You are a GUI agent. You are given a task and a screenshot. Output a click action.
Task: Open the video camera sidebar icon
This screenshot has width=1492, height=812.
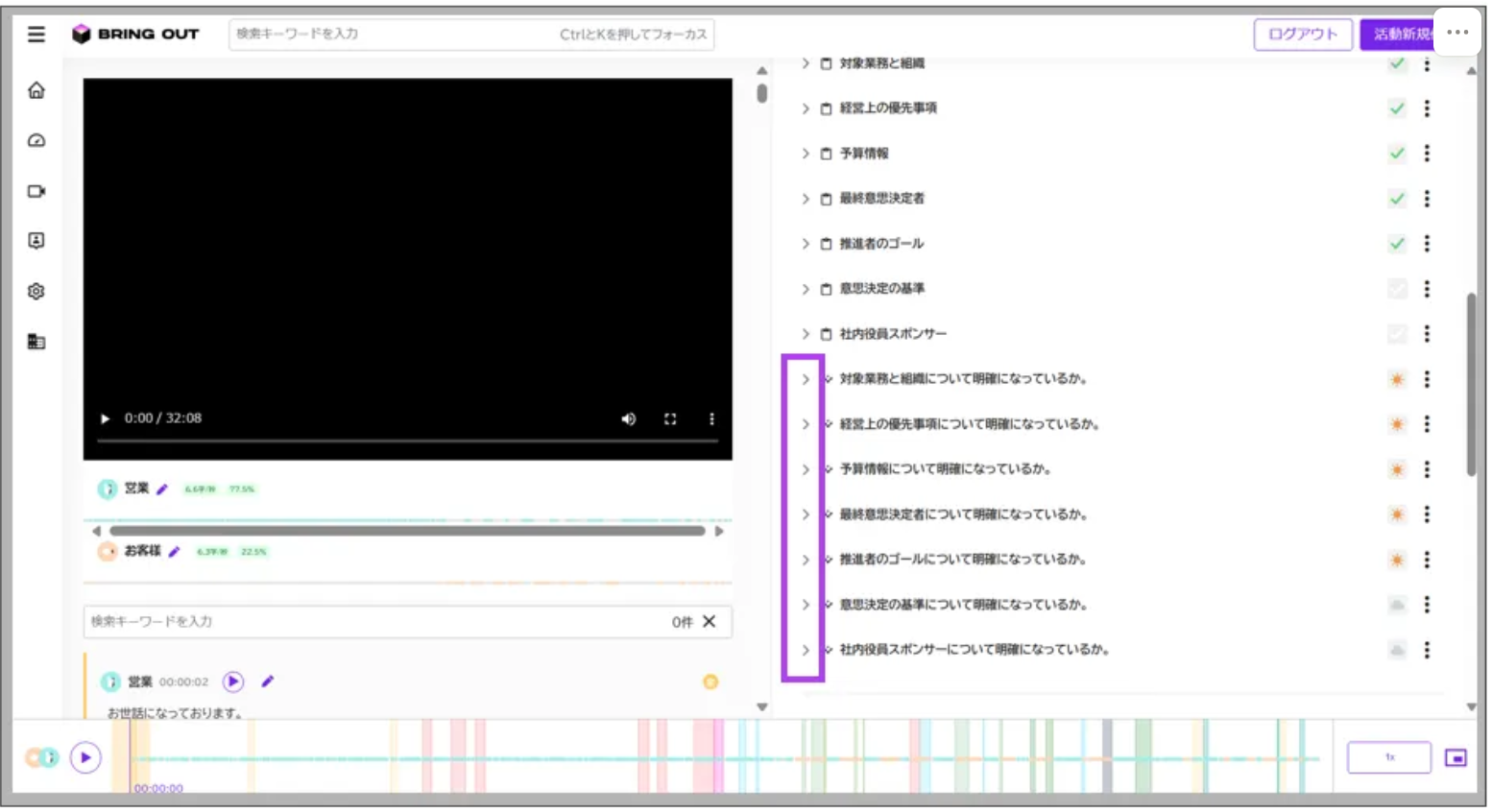[x=36, y=191]
